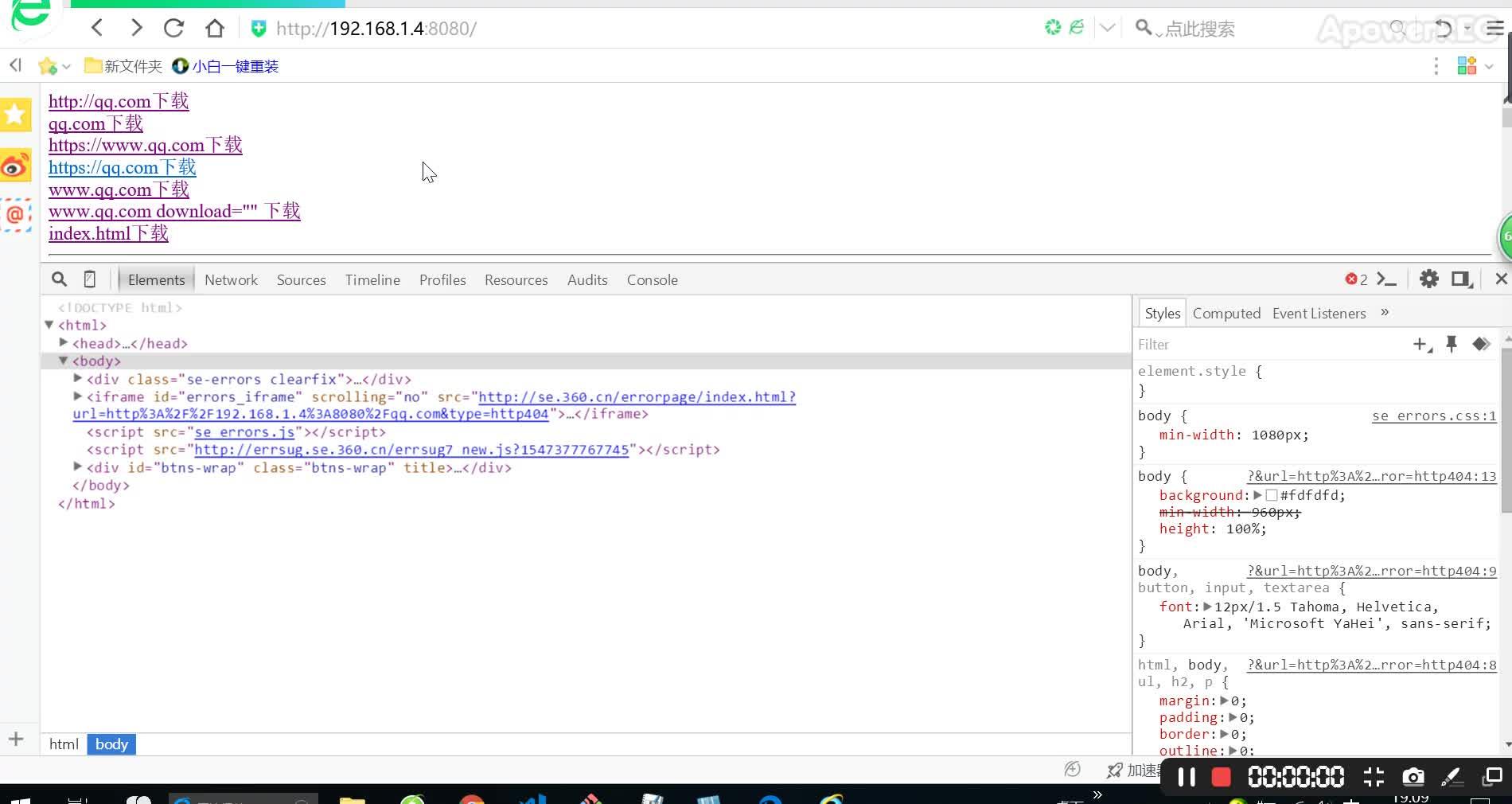Add a new style rule
This screenshot has width=1512, height=804.
(x=1422, y=345)
